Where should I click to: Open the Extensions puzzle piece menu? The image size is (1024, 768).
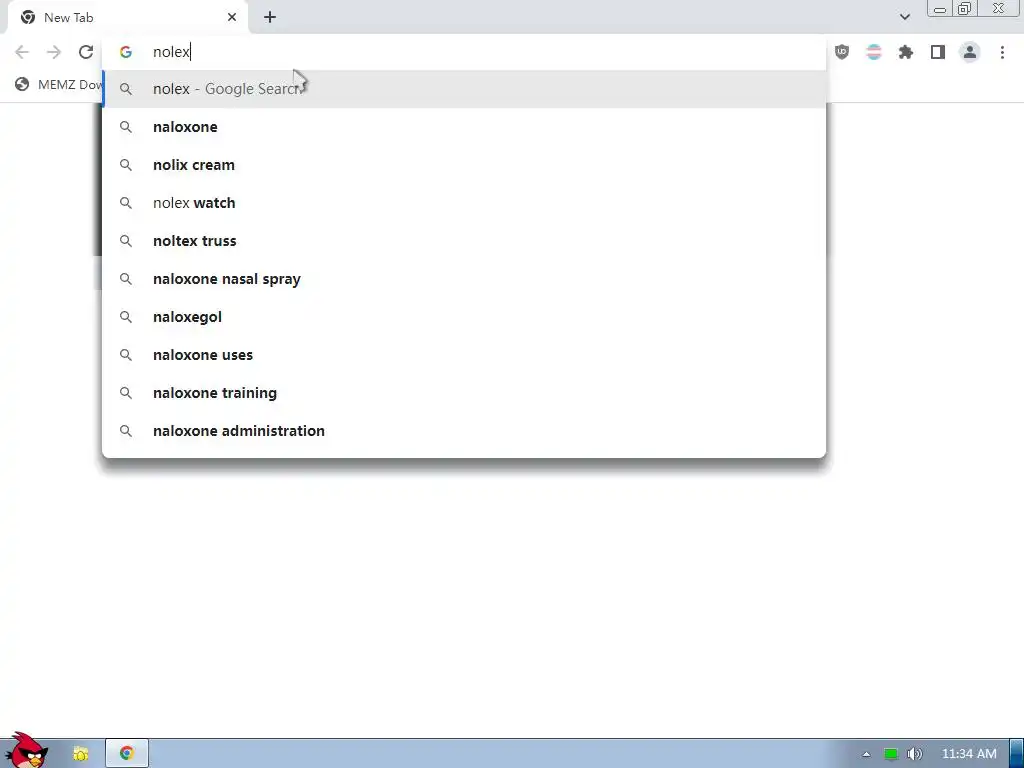click(x=906, y=52)
